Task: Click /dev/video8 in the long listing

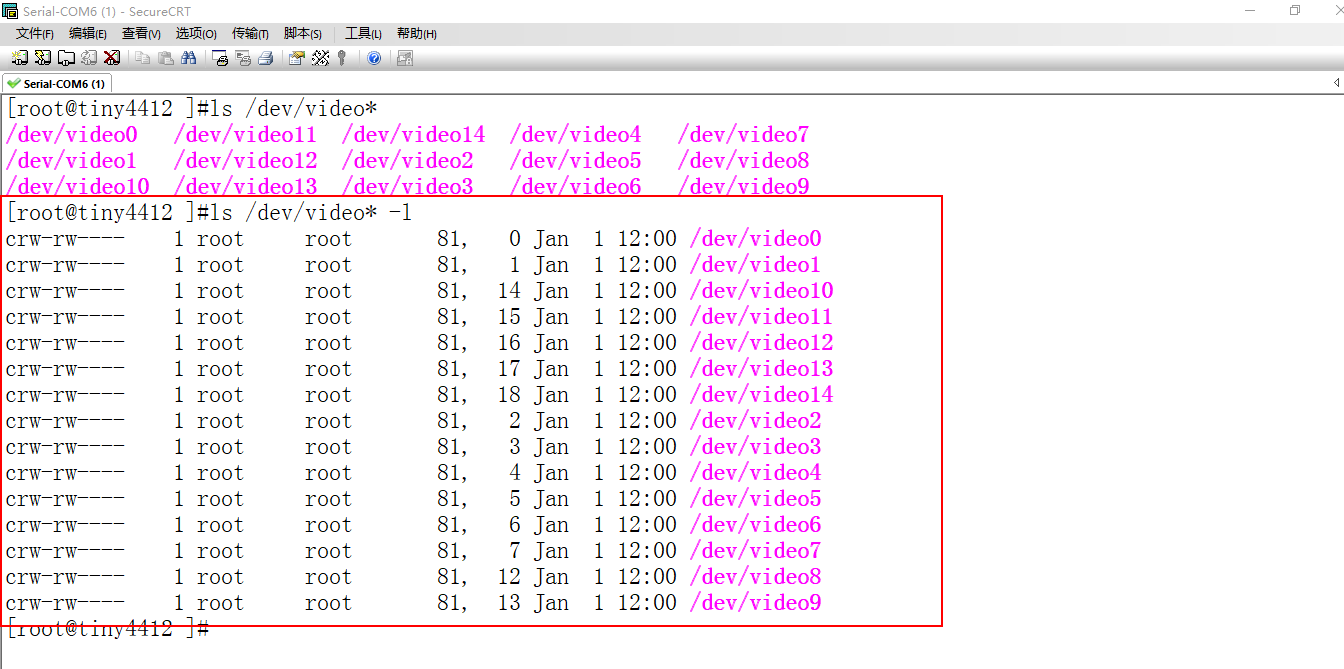Action: (x=755, y=577)
